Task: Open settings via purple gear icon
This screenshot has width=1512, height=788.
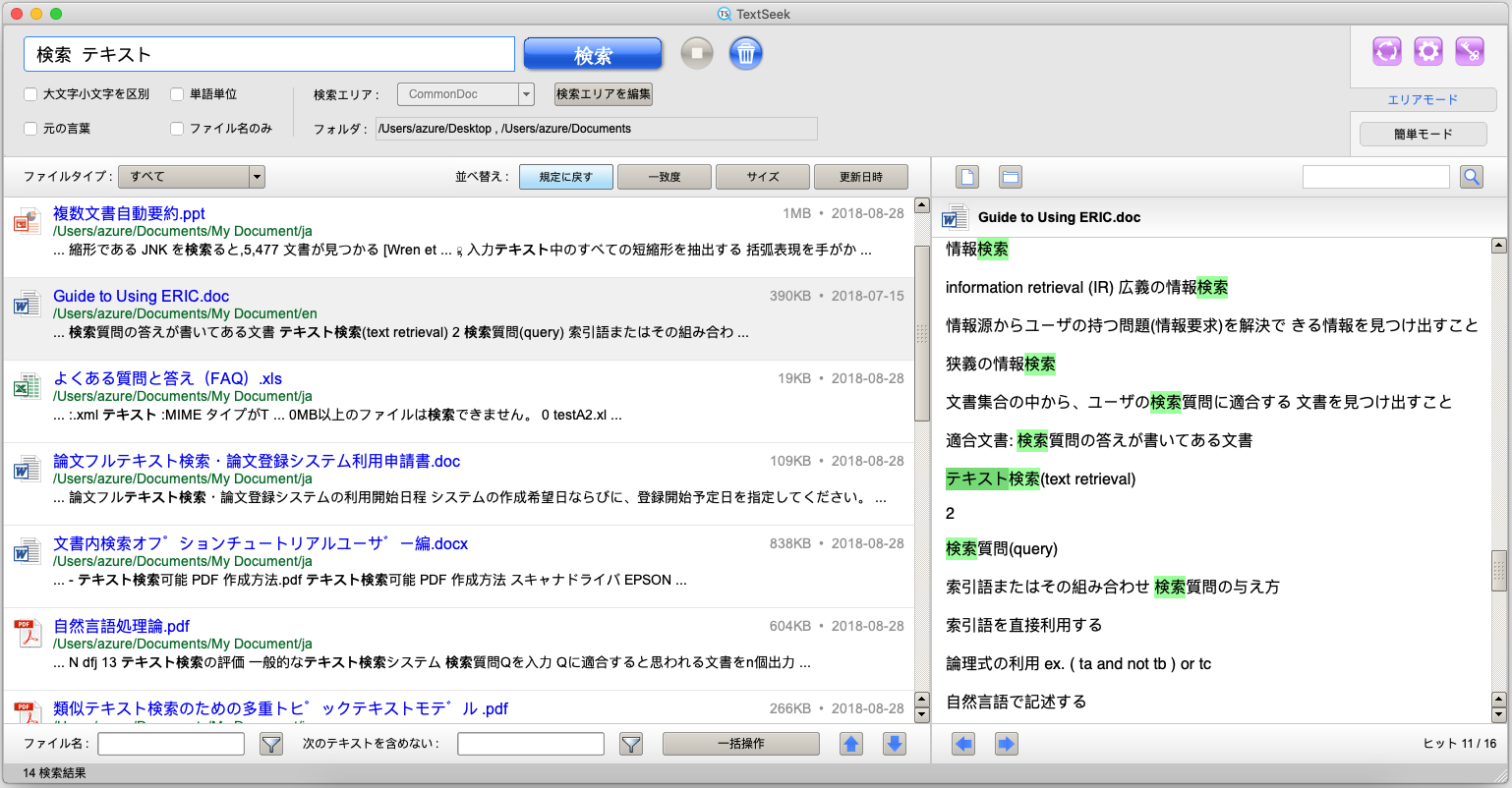Action: pyautogui.click(x=1427, y=51)
